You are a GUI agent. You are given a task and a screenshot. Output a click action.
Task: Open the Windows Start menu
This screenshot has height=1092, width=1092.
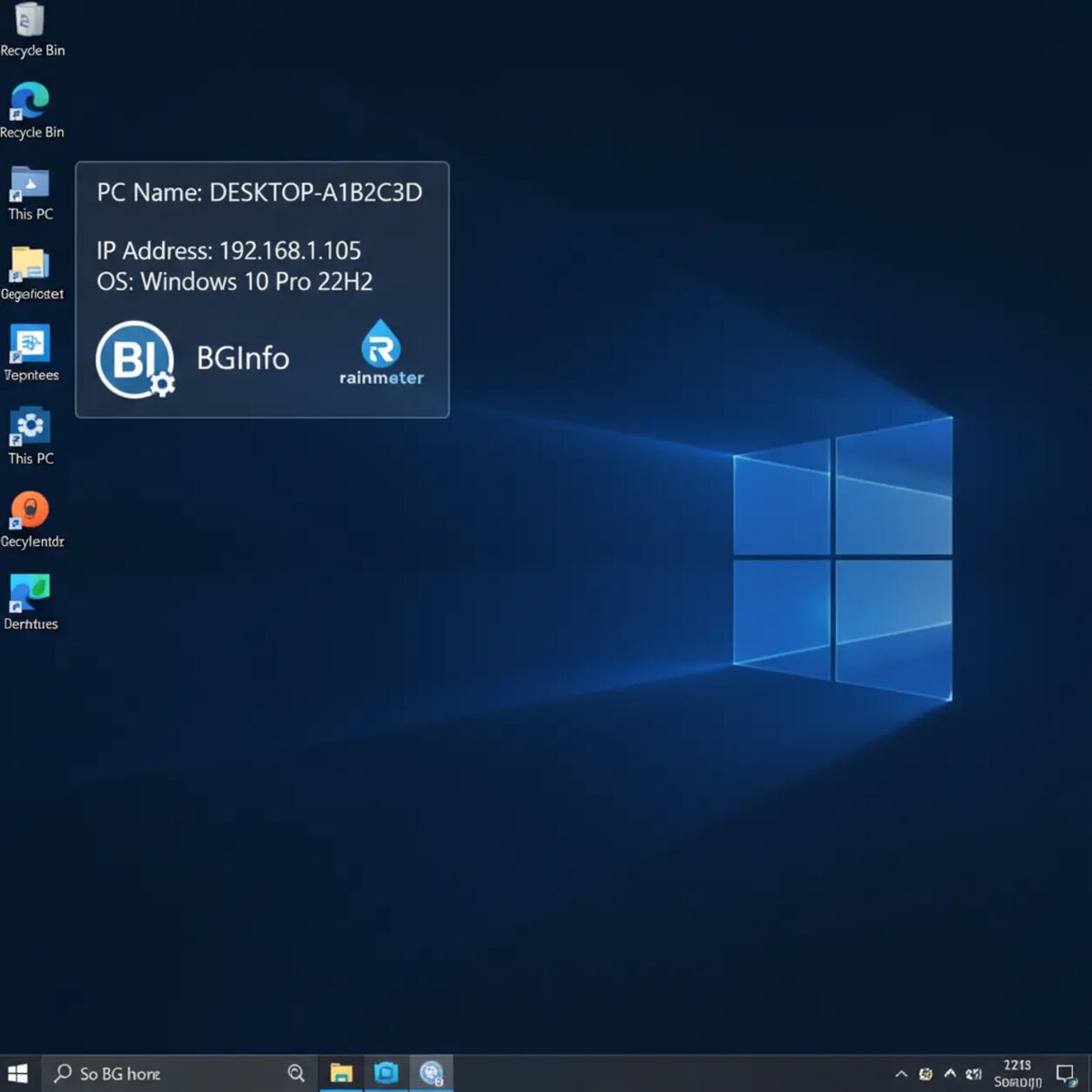point(18,1074)
